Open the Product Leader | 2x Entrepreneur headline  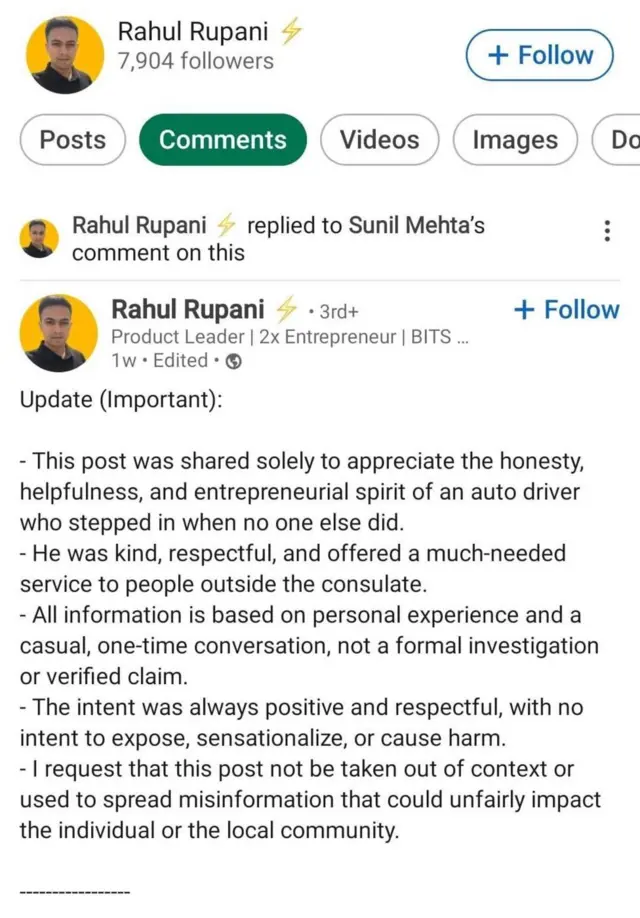pyautogui.click(x=290, y=337)
